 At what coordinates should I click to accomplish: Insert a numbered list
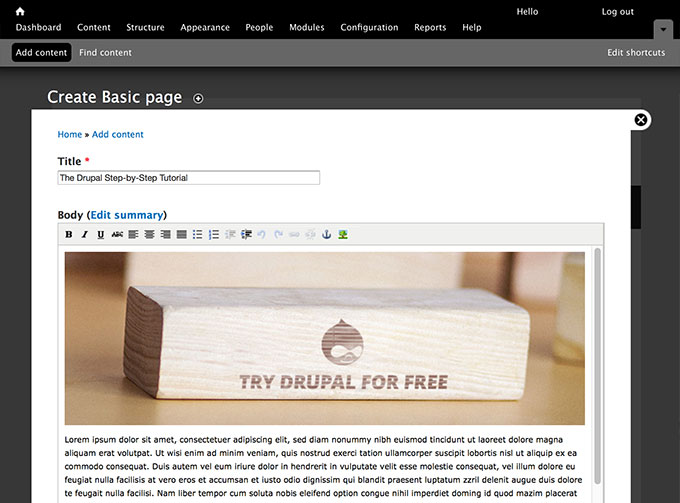[x=214, y=235]
